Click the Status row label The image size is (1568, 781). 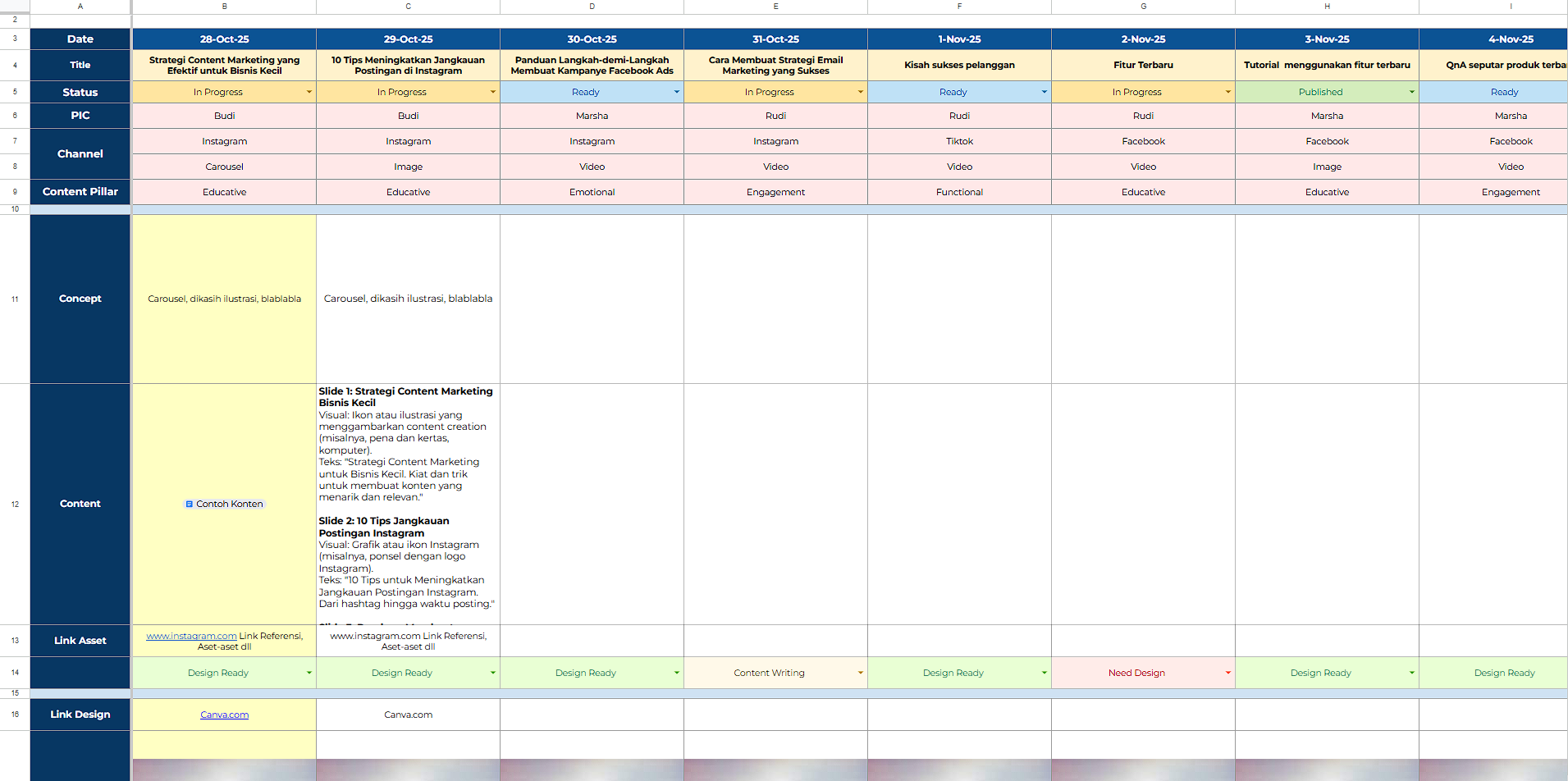(x=80, y=92)
